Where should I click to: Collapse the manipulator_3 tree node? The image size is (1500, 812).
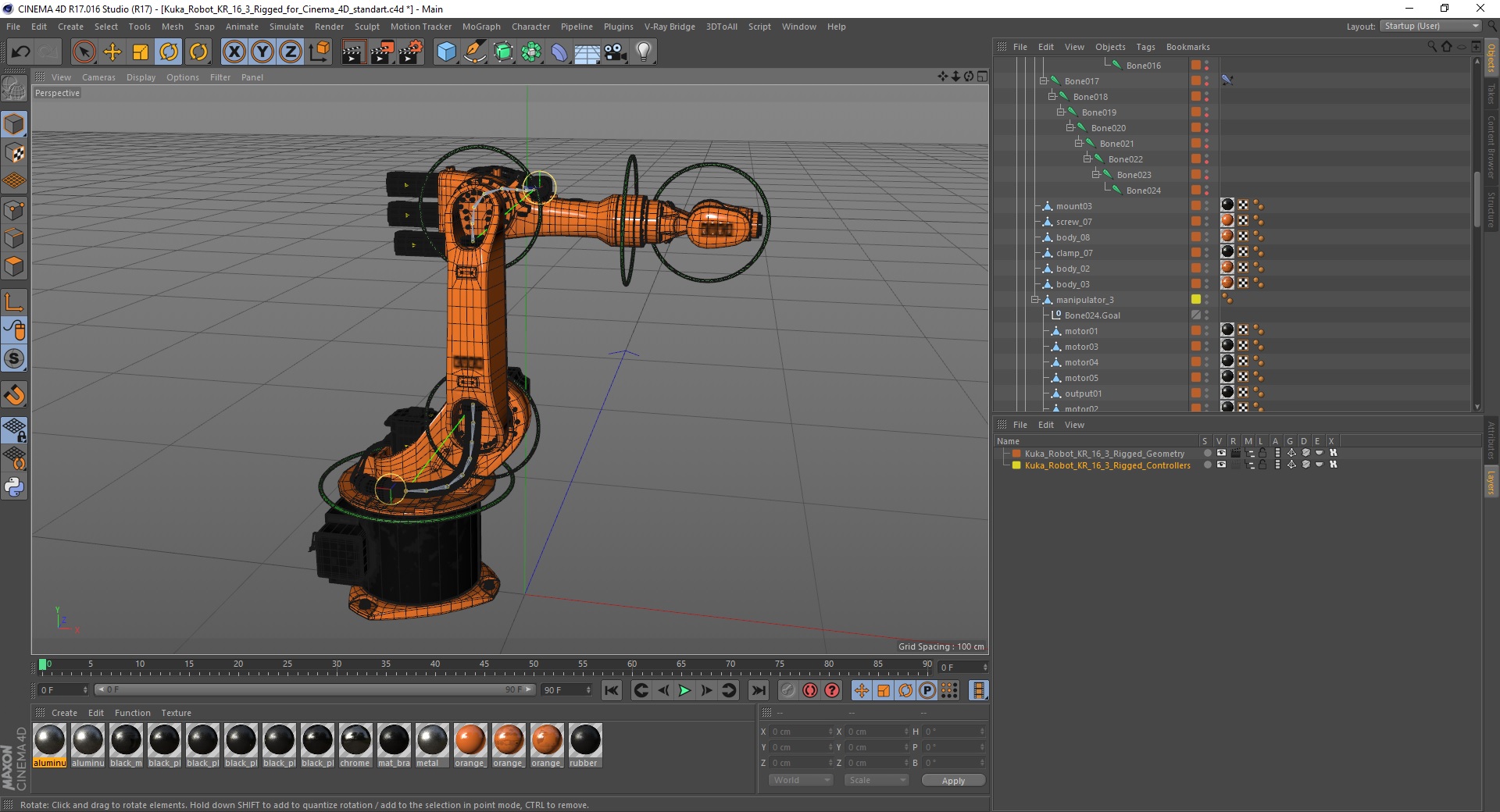tap(1034, 299)
